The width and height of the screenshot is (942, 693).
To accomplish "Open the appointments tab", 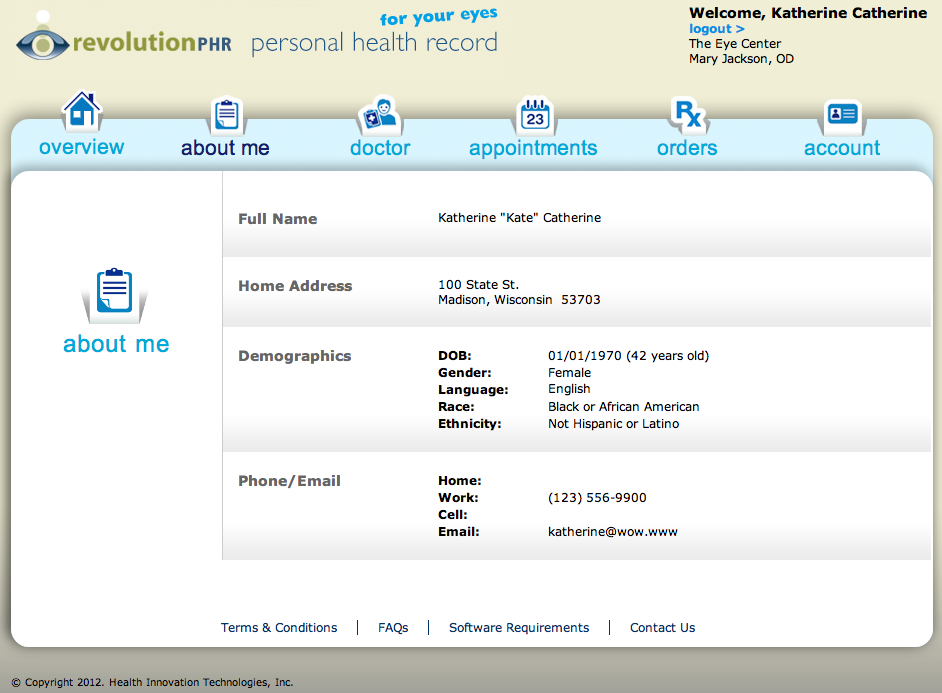I will tap(533, 148).
